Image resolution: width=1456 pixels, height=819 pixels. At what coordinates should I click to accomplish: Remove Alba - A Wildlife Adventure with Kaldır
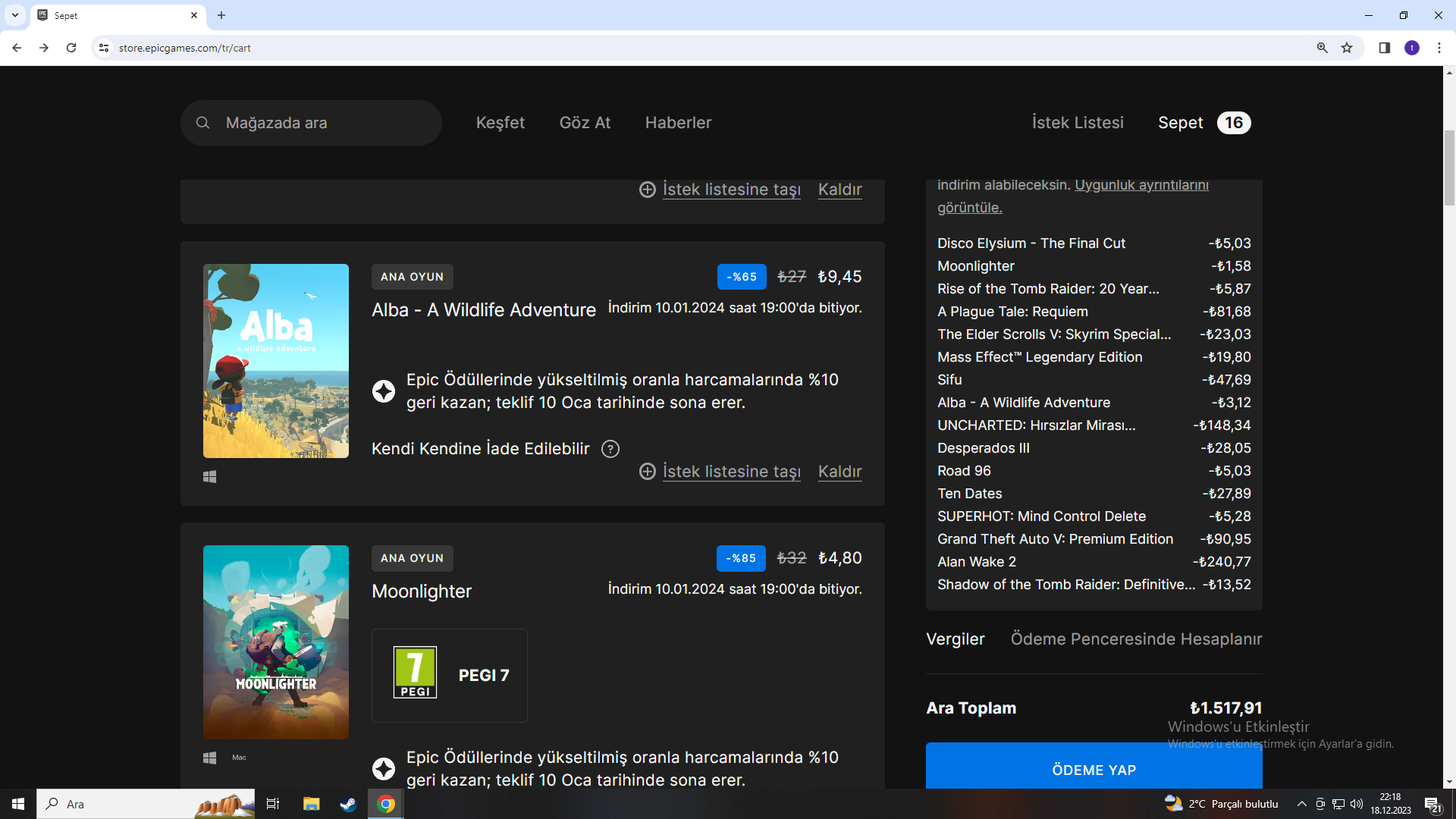[839, 472]
